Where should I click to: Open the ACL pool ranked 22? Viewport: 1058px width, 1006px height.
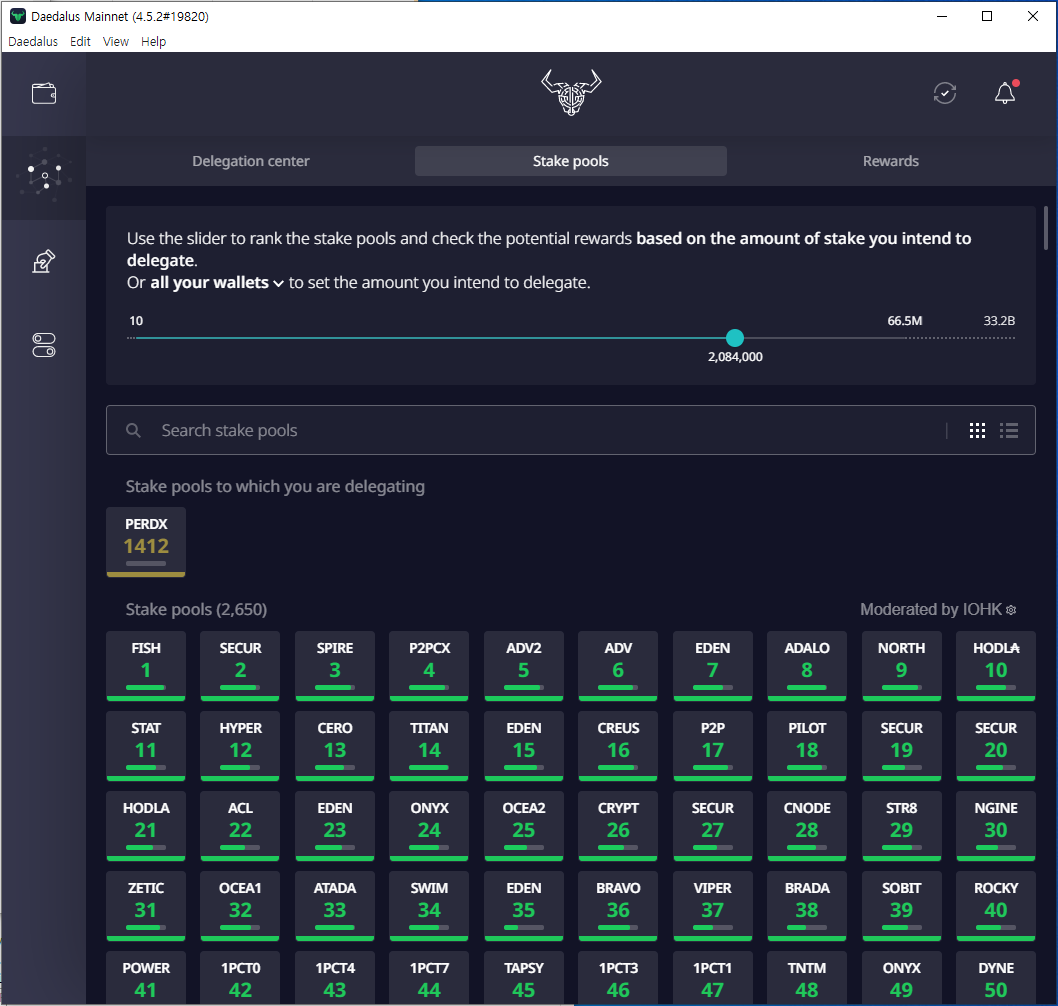coord(240,826)
